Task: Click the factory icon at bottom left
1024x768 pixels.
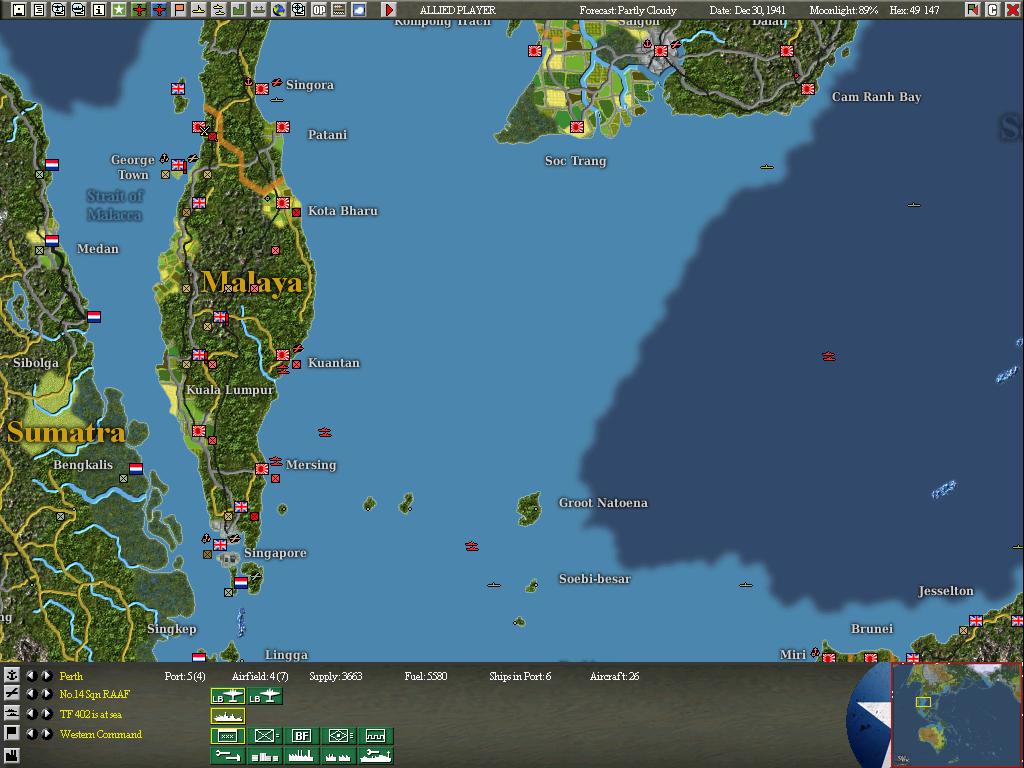Action: coord(11,756)
